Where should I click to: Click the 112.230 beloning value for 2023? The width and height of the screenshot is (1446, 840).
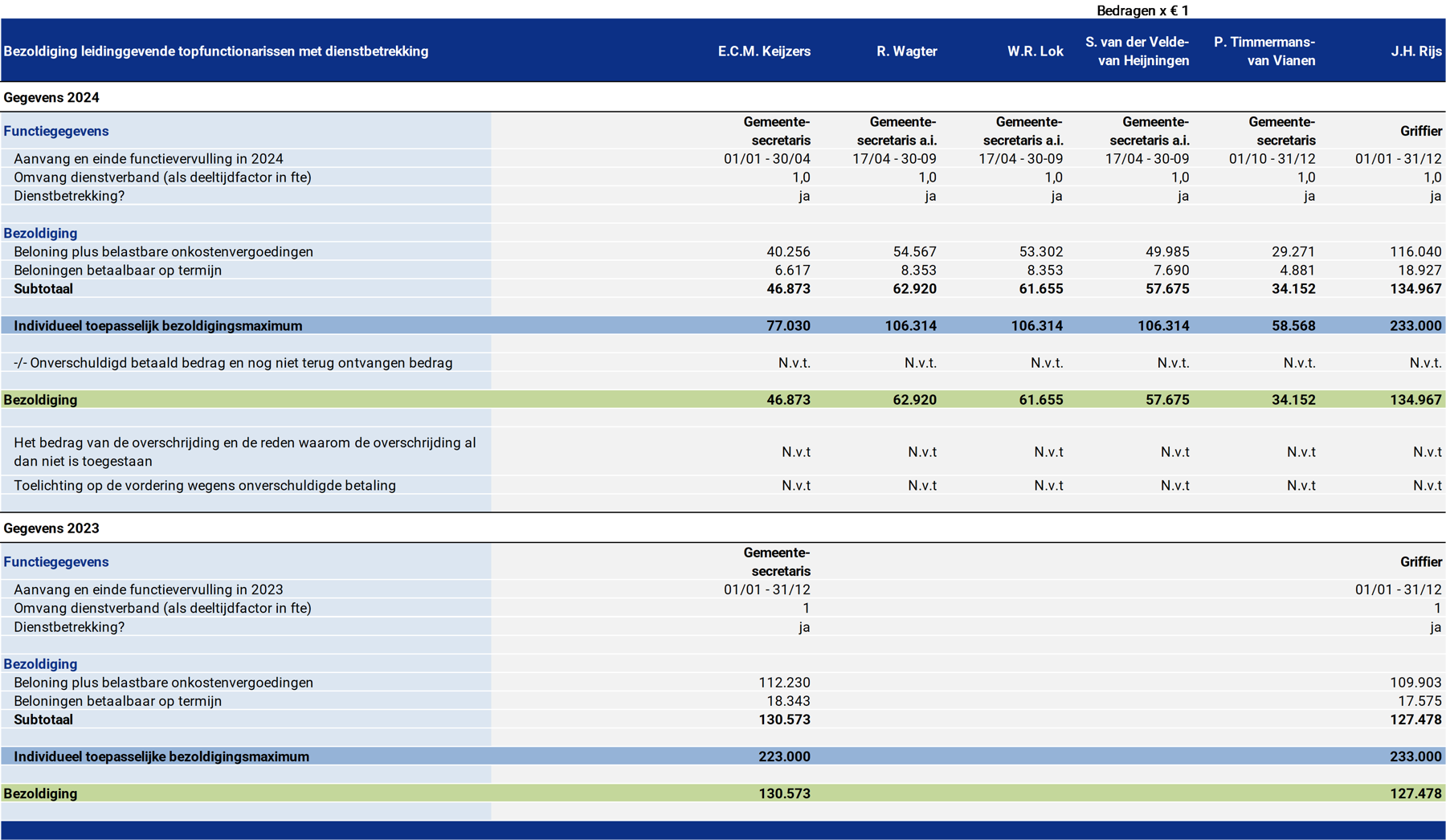click(x=784, y=683)
